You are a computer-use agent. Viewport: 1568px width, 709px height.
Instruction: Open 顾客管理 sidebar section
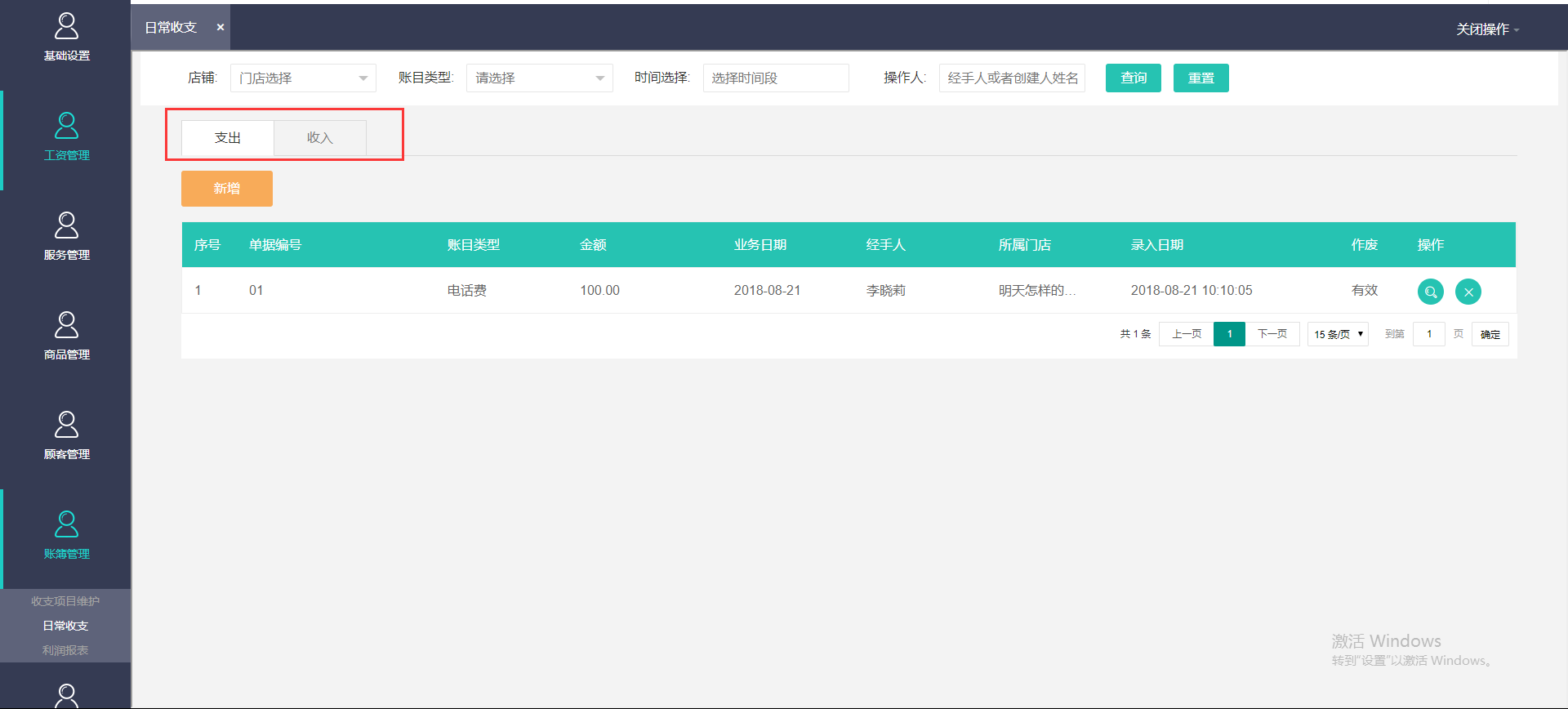click(66, 436)
